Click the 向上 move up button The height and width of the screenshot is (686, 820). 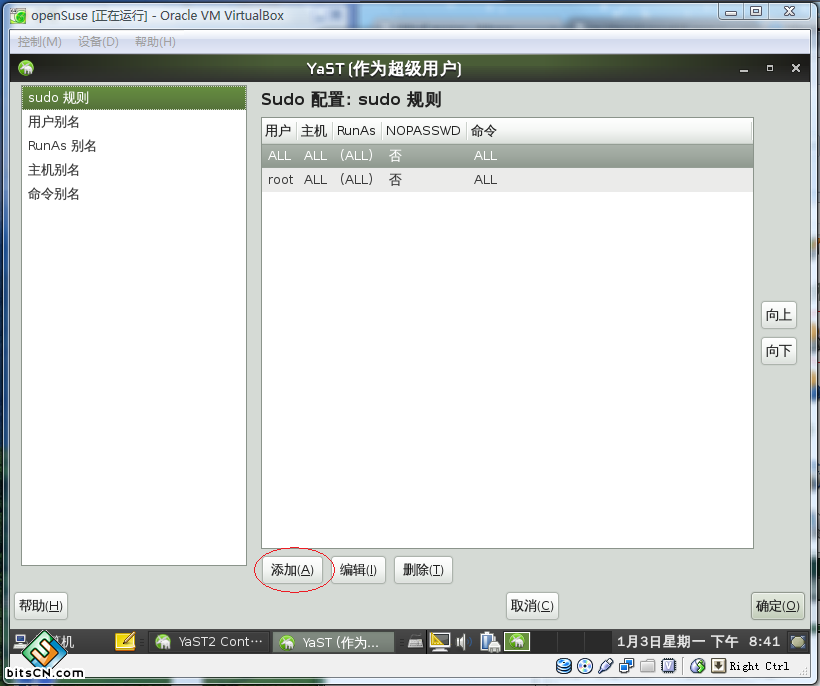pos(779,315)
